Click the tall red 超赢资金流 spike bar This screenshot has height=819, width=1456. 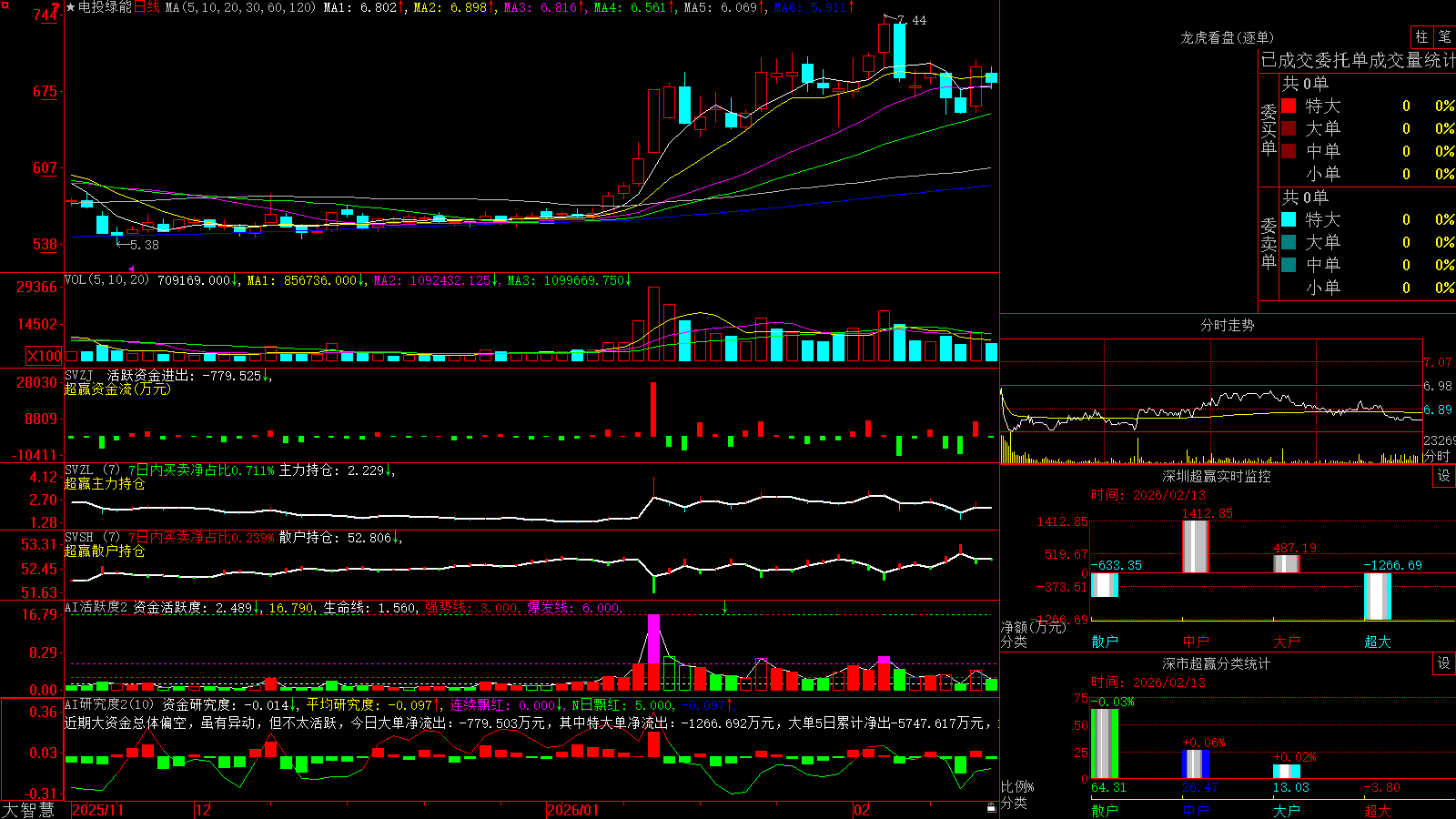coord(653,409)
